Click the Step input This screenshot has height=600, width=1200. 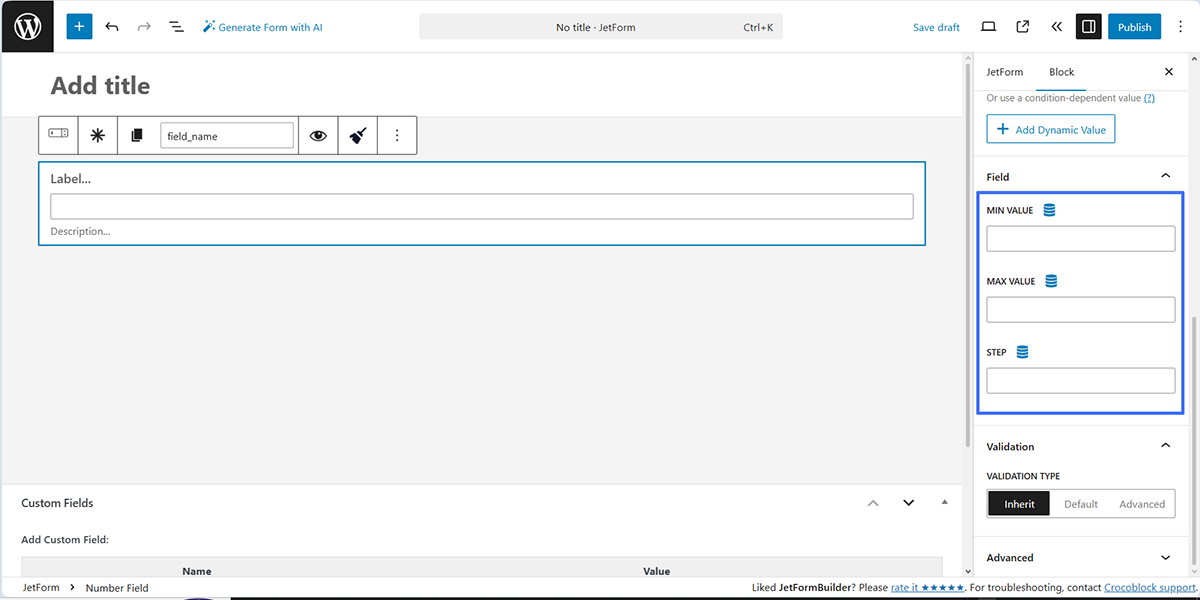point(1081,381)
